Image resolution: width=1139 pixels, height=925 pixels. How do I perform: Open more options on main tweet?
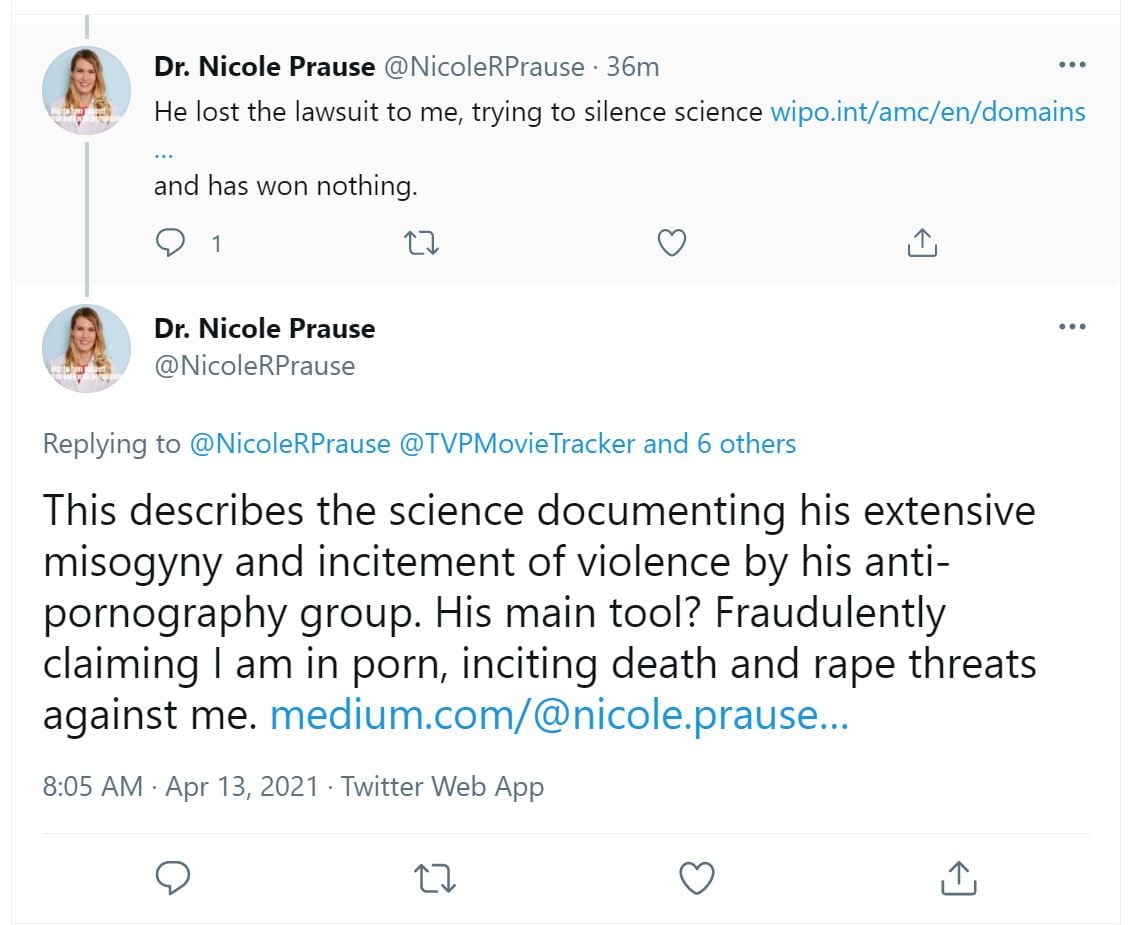tap(1071, 327)
